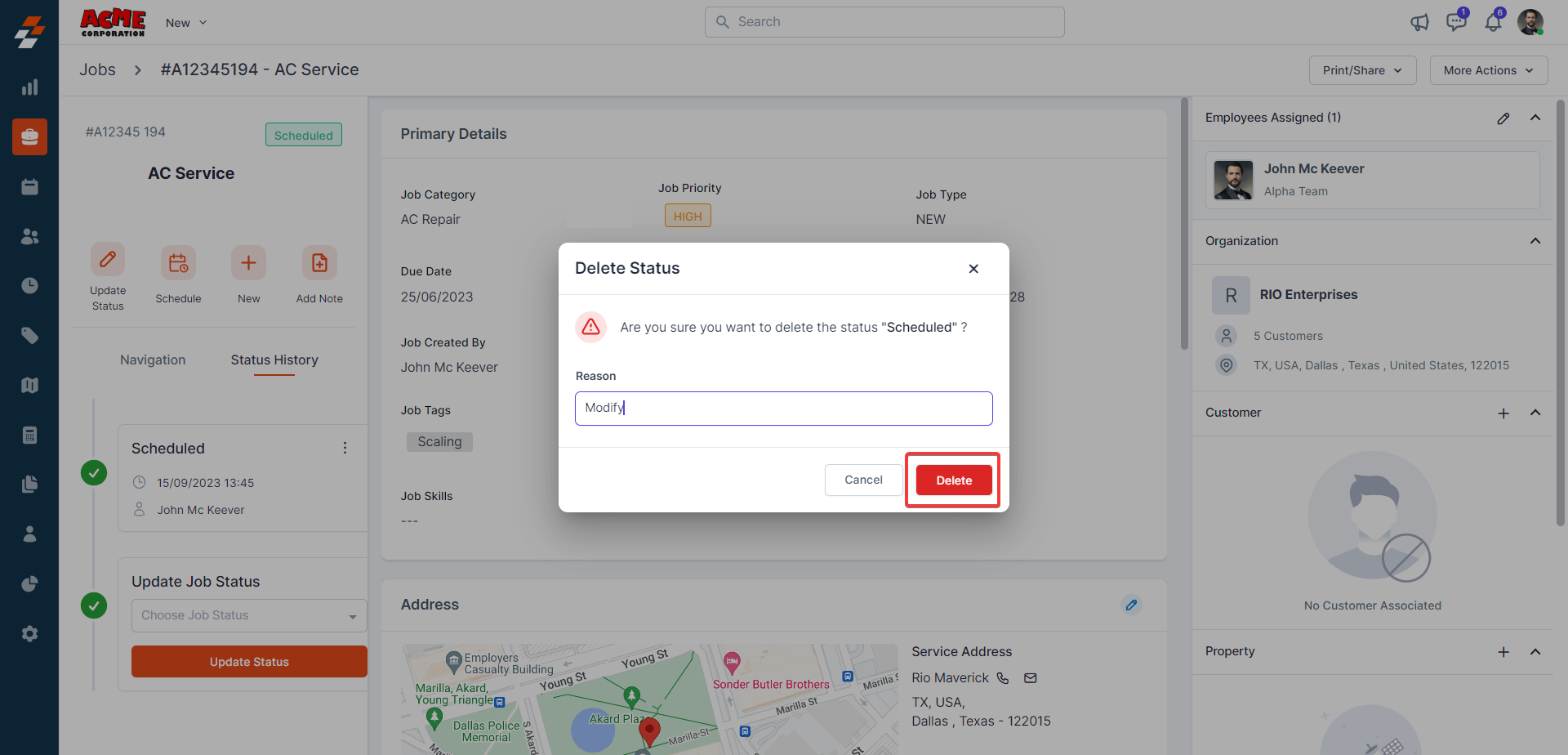1568x755 pixels.
Task: Click the right panel vertical scrollbar
Action: [1561, 315]
